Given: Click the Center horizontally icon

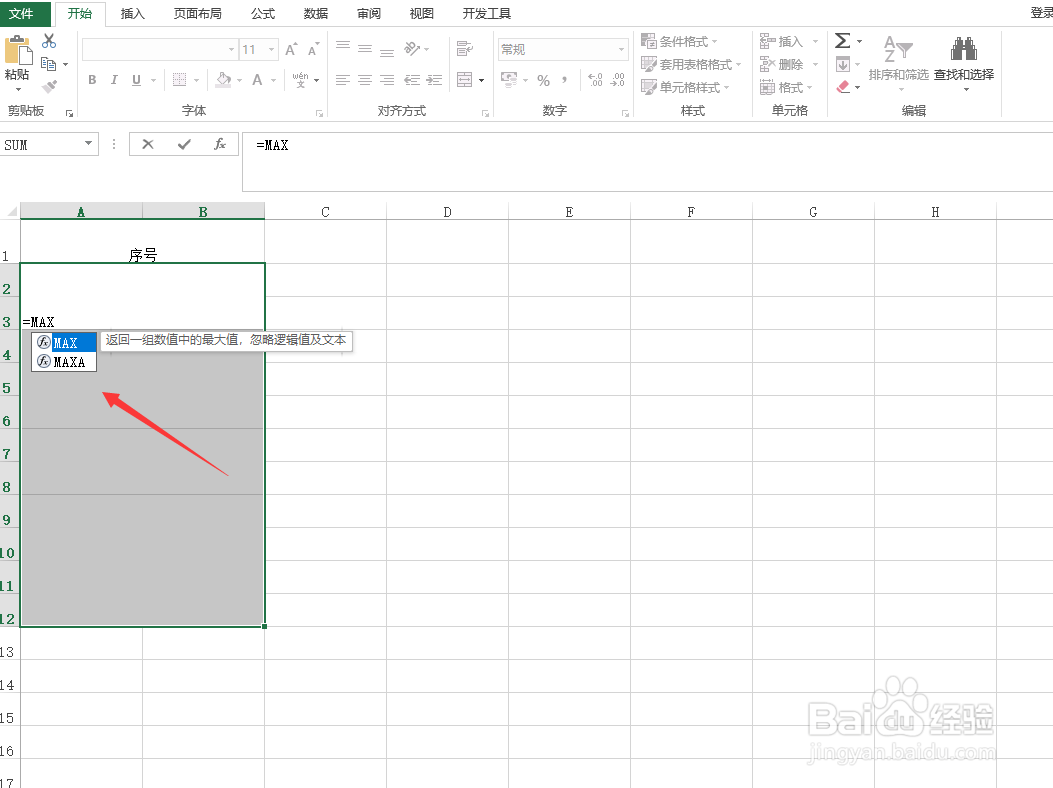Looking at the screenshot, I should point(365,80).
